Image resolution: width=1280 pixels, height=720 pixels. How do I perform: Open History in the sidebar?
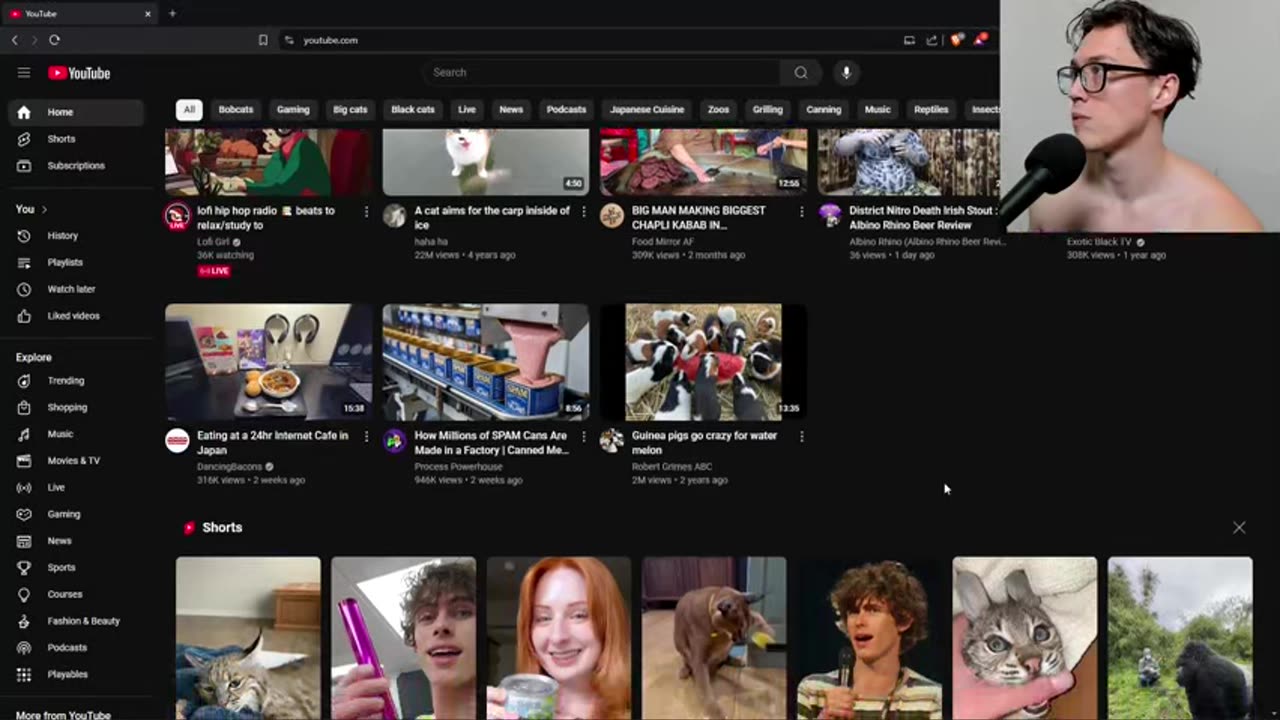click(76, 236)
